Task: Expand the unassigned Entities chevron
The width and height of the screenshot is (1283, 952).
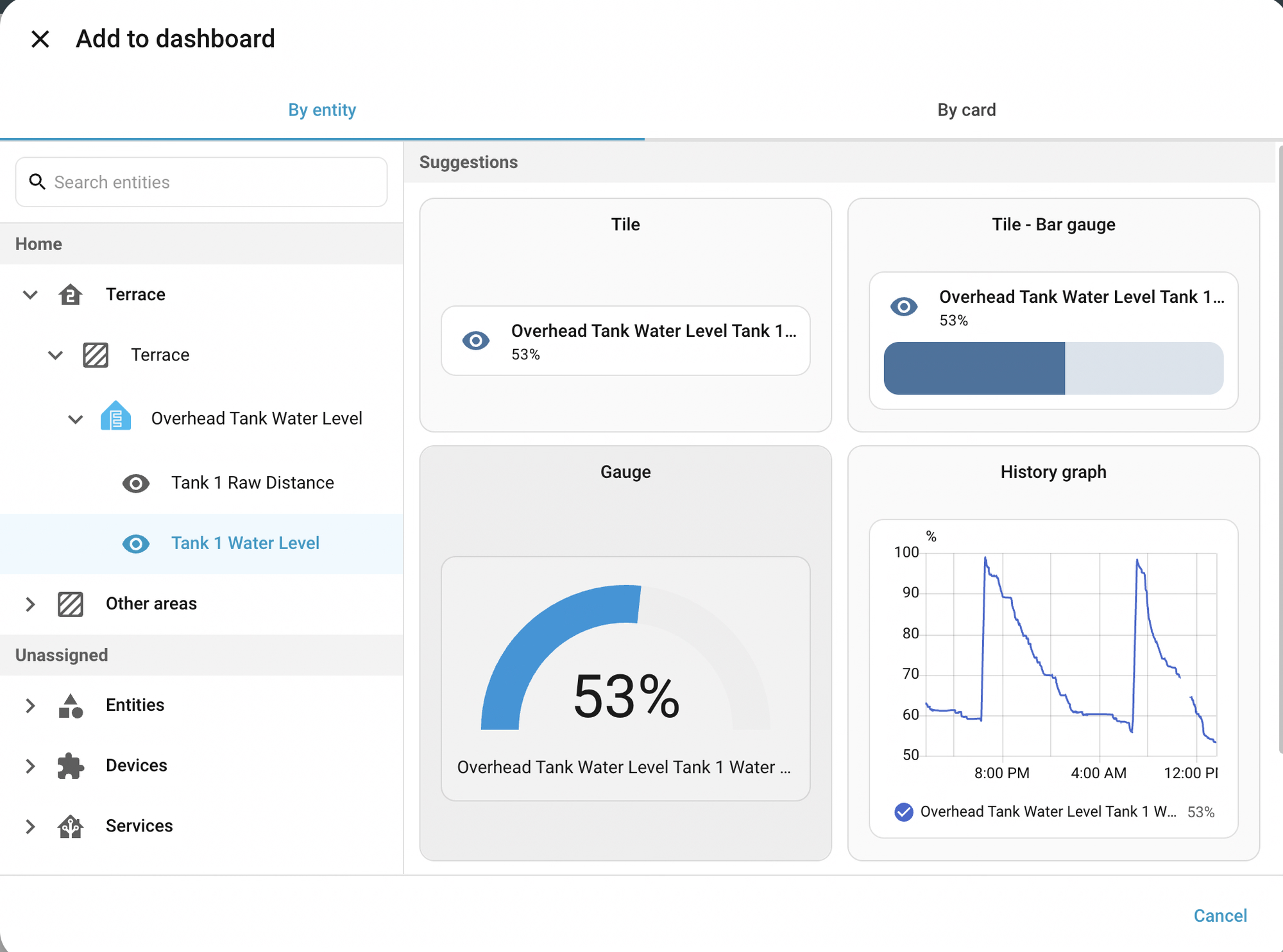Action: pos(30,706)
